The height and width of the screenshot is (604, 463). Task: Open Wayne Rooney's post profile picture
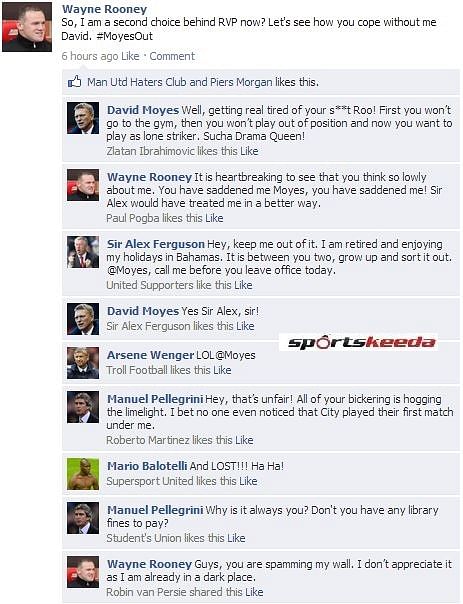tap(27, 27)
